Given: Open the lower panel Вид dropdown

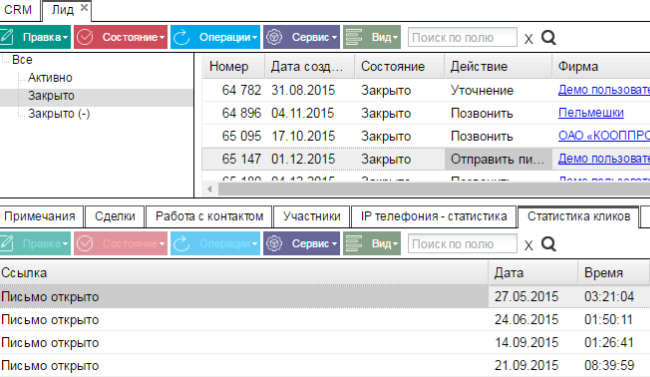Looking at the screenshot, I should click(372, 243).
